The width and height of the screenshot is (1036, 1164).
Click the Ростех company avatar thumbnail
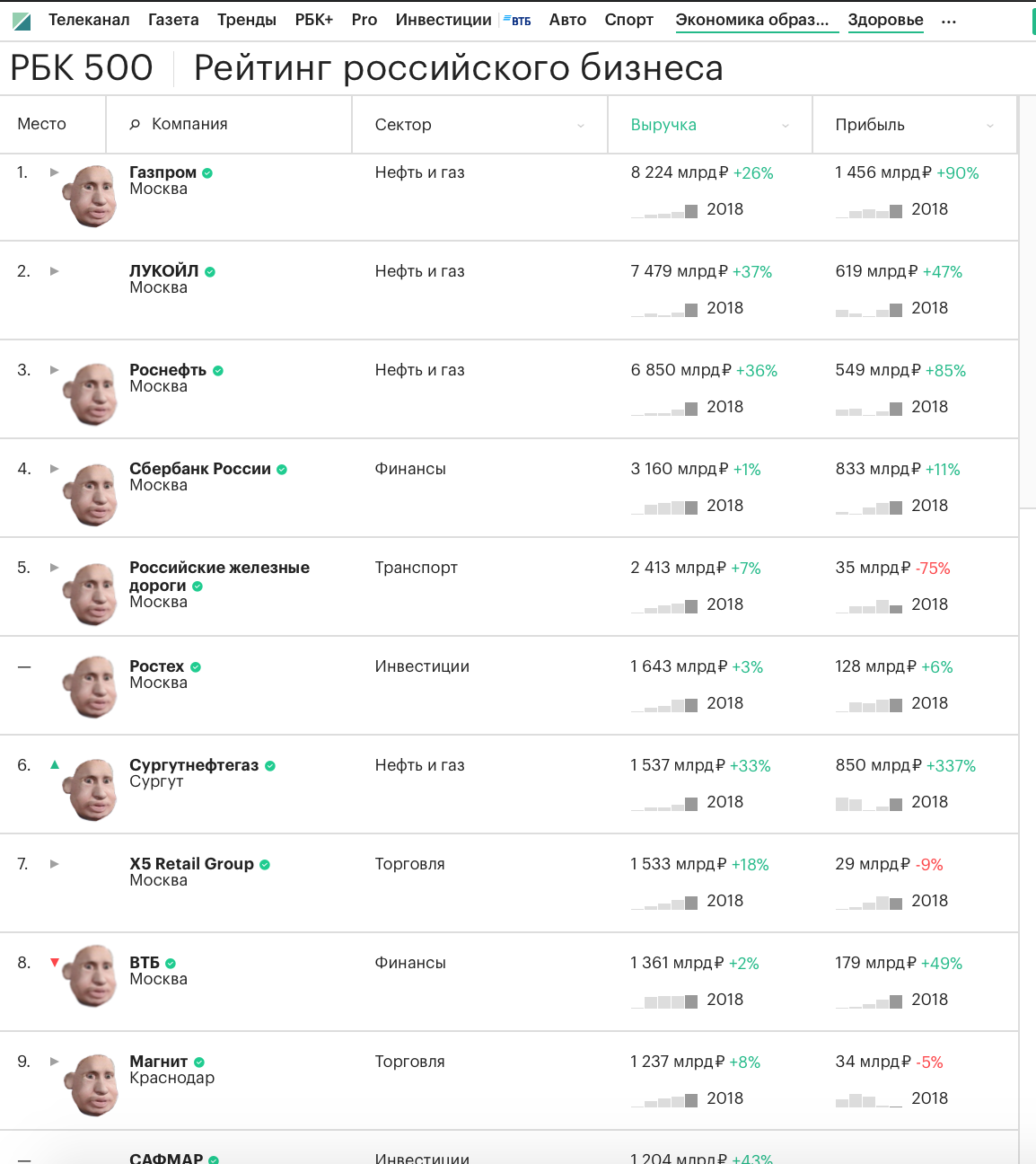pos(92,686)
